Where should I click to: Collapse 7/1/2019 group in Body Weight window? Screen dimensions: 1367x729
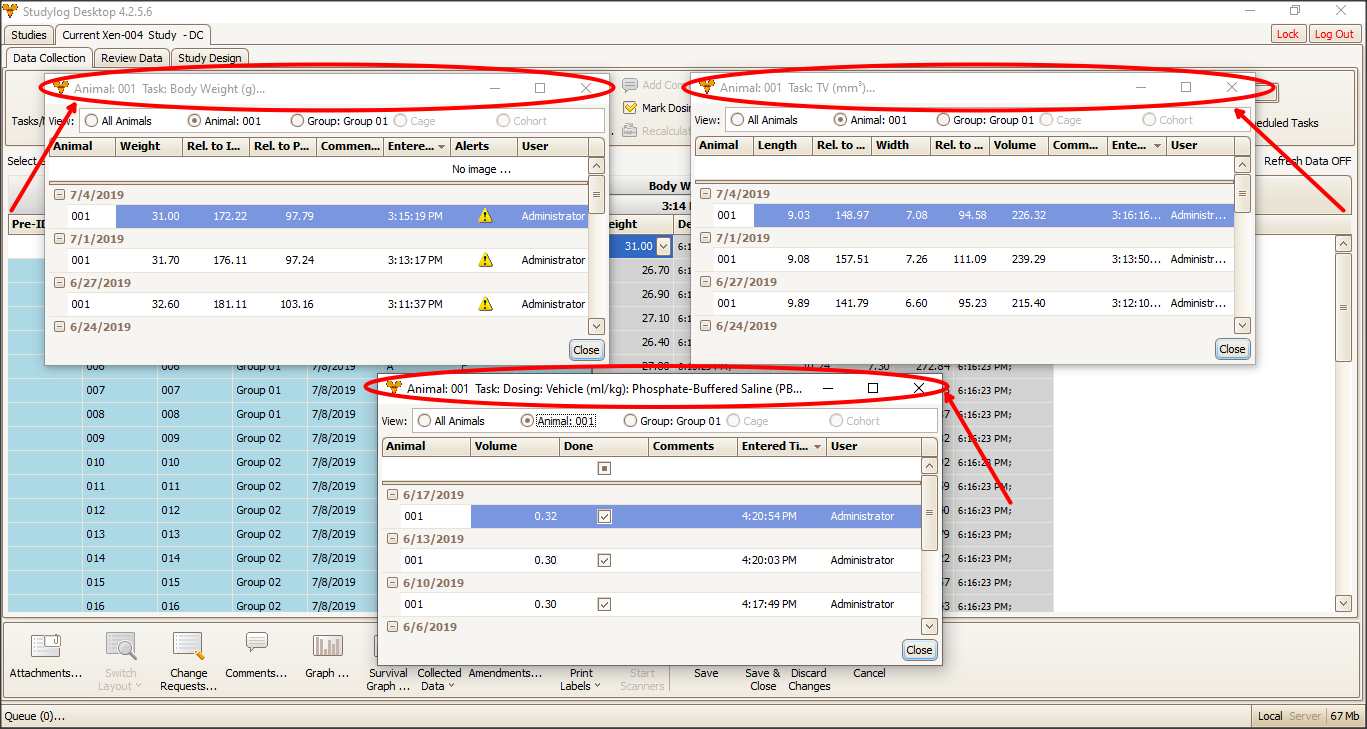[59, 239]
